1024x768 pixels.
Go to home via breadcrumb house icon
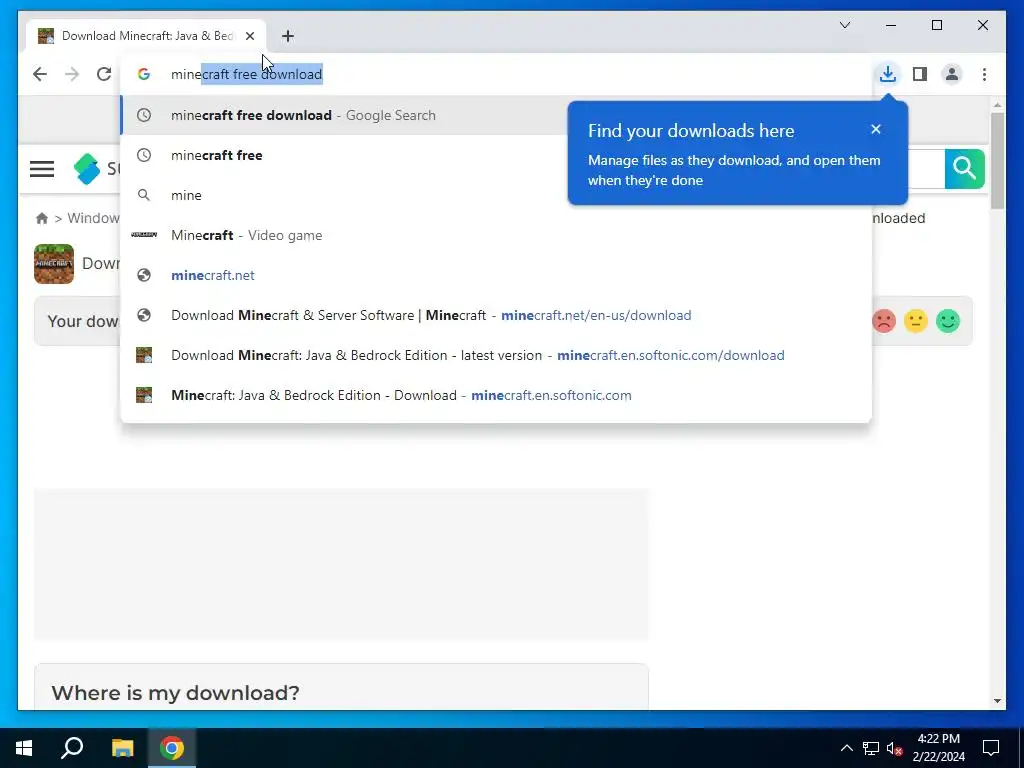(x=42, y=218)
